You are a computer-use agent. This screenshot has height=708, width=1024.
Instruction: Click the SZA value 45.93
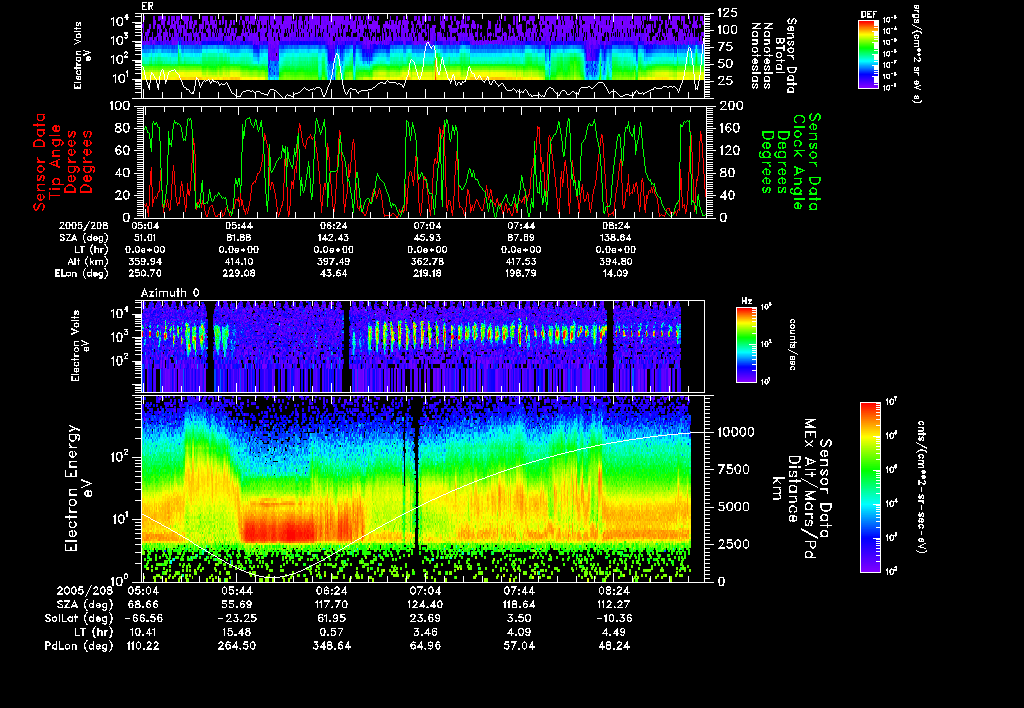(426, 238)
